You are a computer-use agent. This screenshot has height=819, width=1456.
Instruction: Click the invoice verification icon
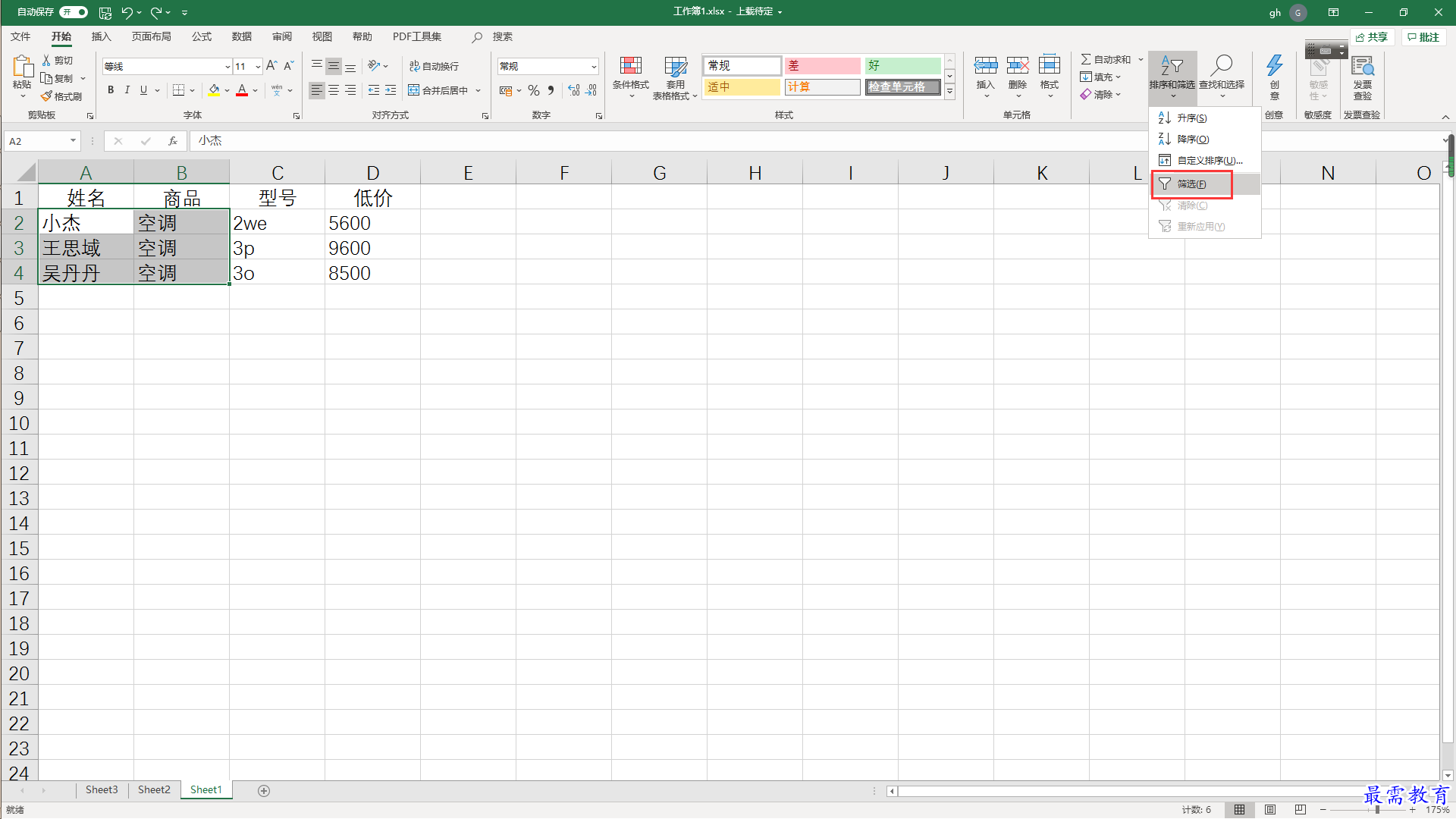pyautogui.click(x=1363, y=67)
